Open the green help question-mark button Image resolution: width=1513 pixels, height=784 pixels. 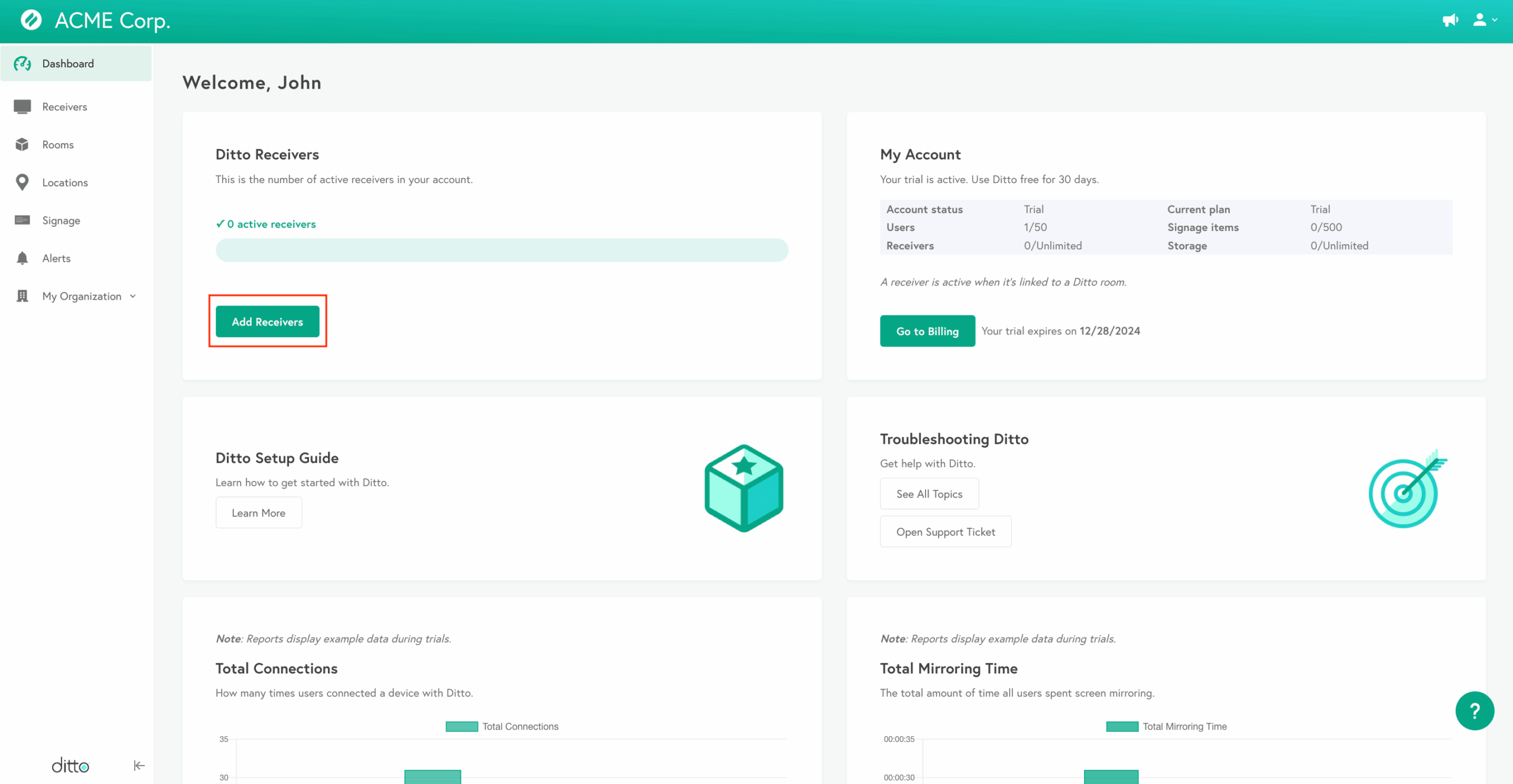tap(1474, 711)
